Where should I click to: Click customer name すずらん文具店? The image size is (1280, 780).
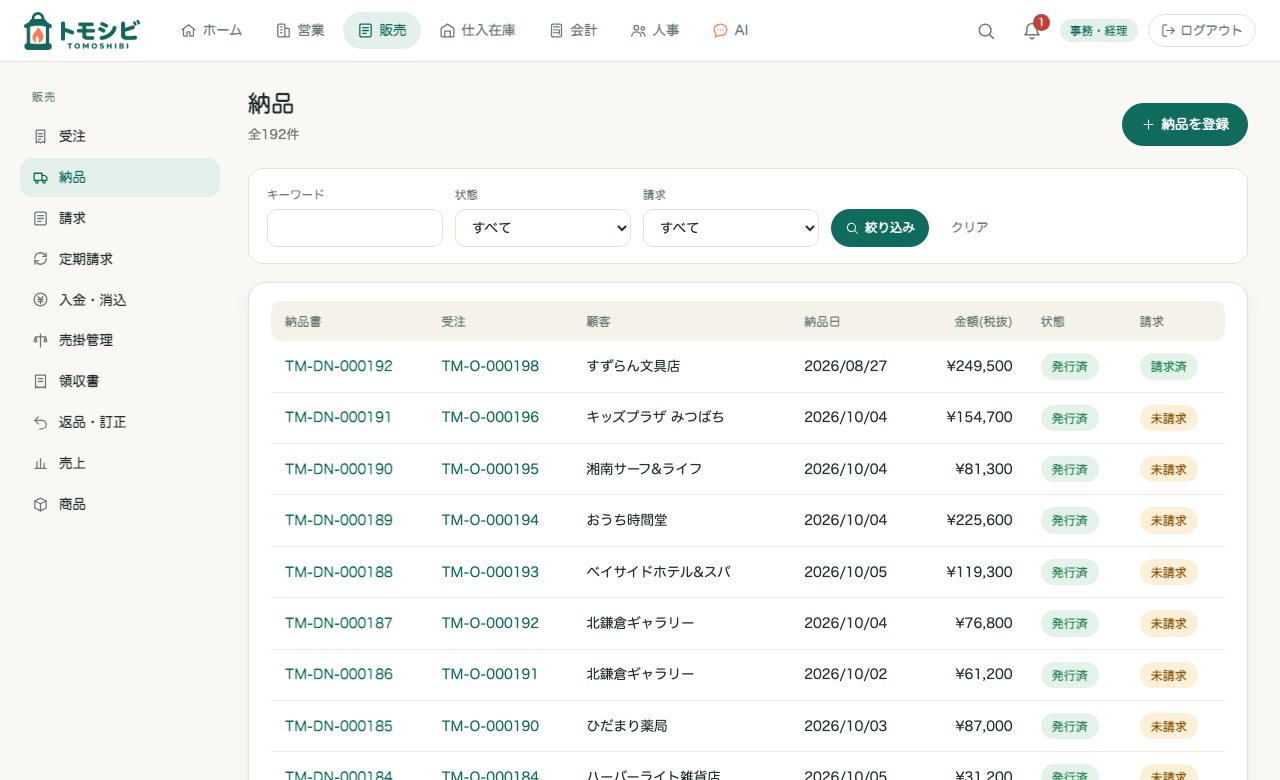634,366
